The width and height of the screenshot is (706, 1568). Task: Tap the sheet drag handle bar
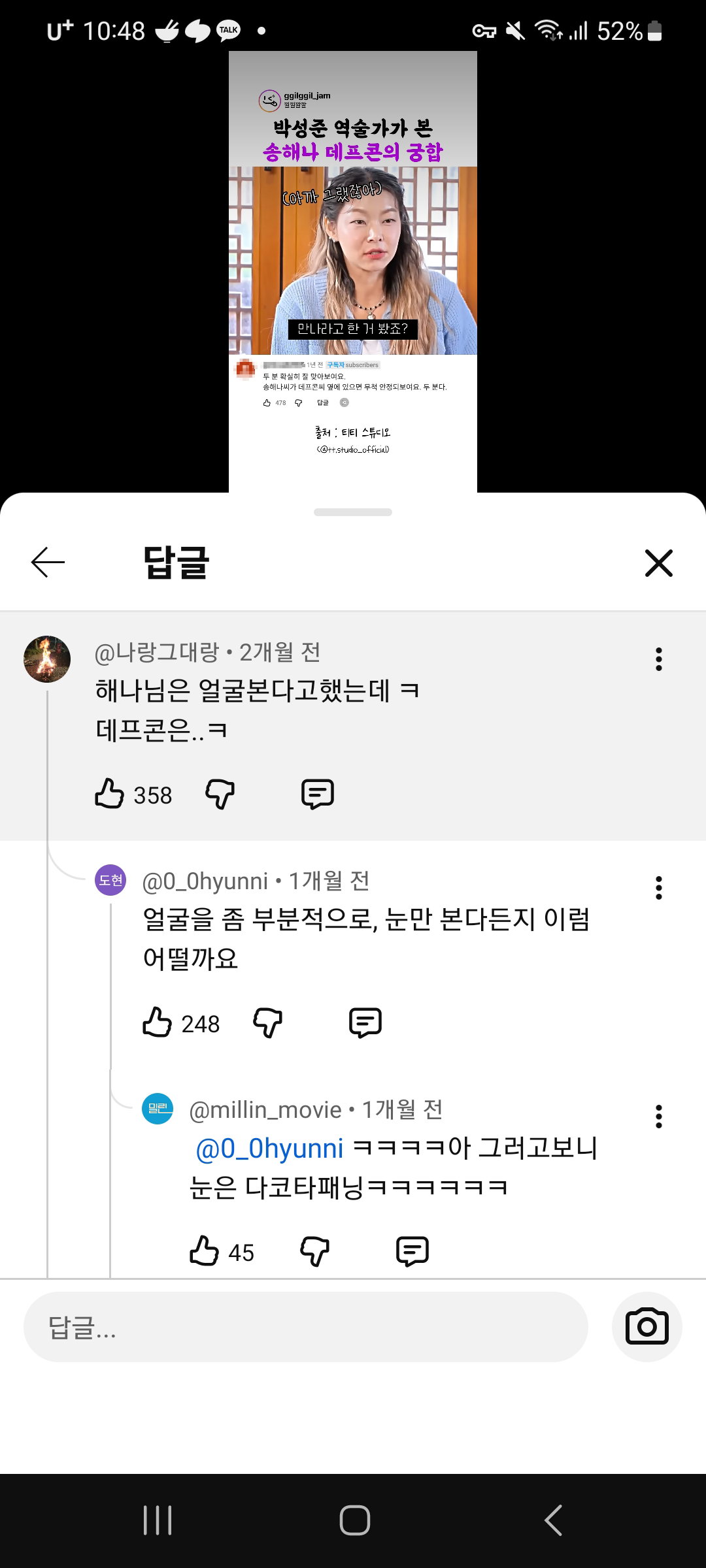click(x=353, y=512)
